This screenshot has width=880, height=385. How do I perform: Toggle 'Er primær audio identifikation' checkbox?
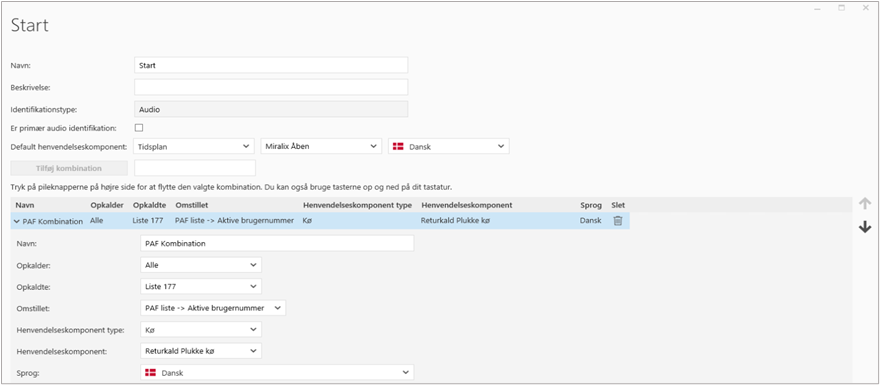click(139, 127)
